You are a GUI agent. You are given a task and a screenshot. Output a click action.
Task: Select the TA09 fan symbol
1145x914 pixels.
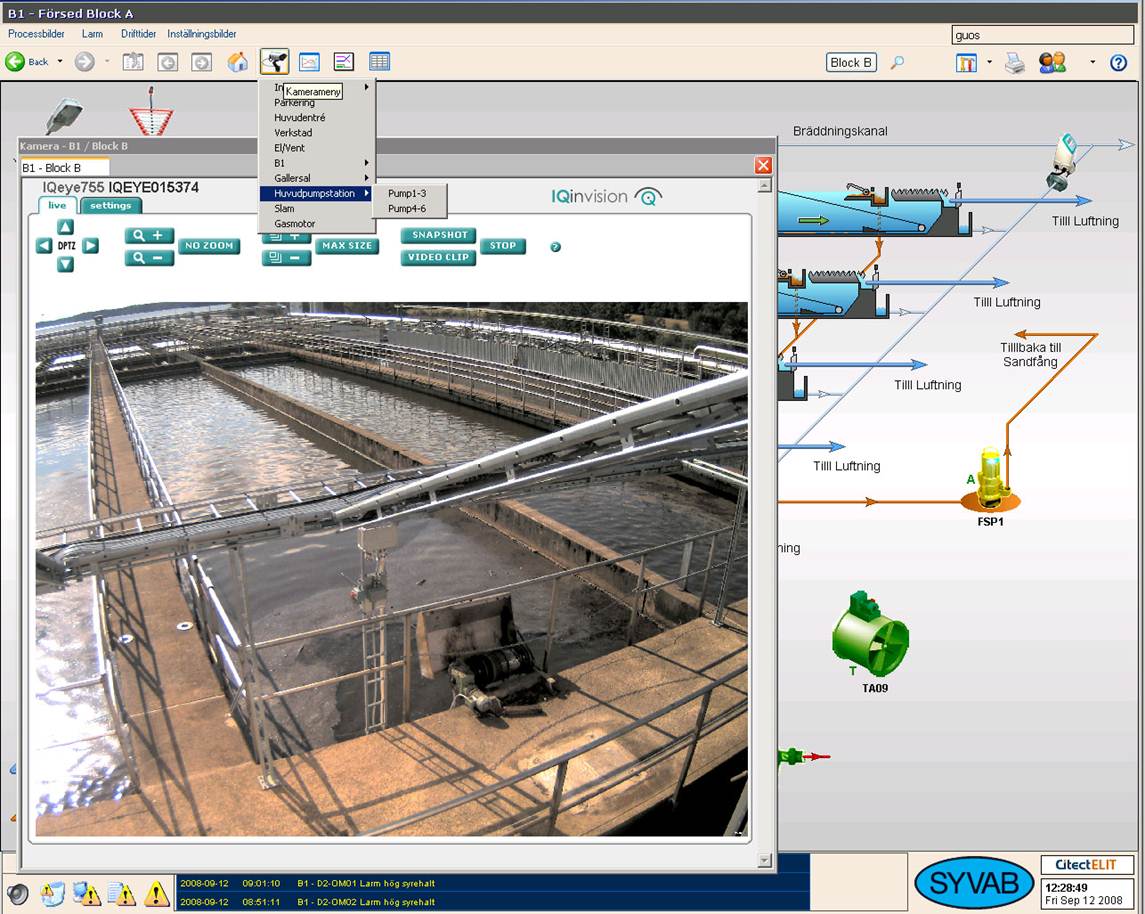pos(870,637)
